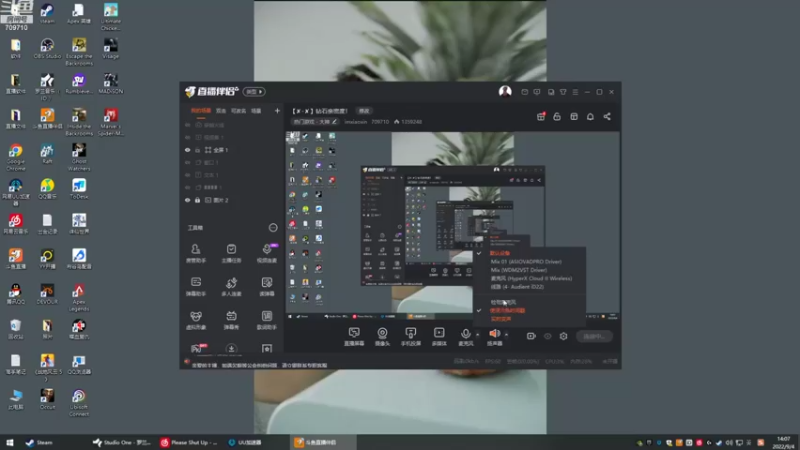
Task: Toggle lock on 全屏 1 layer
Action: coord(197,150)
